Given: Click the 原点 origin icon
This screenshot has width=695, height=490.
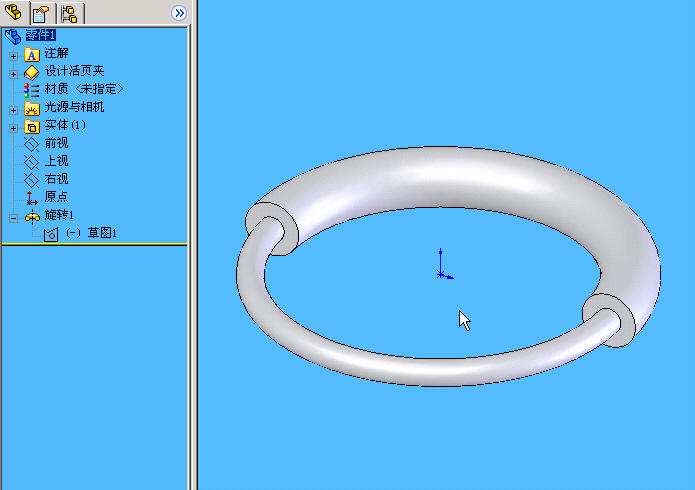Looking at the screenshot, I should pyautogui.click(x=31, y=198).
